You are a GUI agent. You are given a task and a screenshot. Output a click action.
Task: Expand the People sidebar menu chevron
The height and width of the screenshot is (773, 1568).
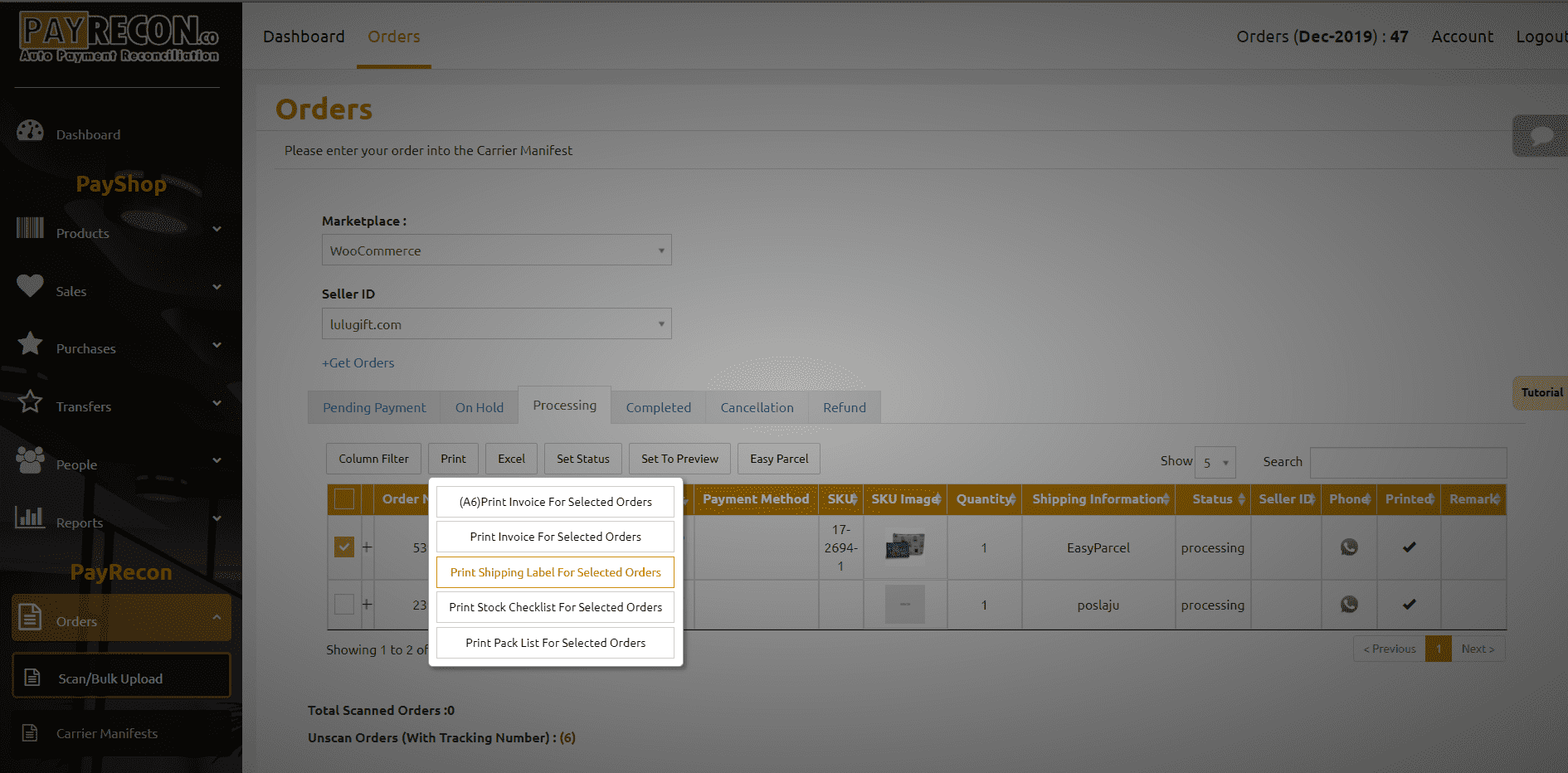(217, 460)
